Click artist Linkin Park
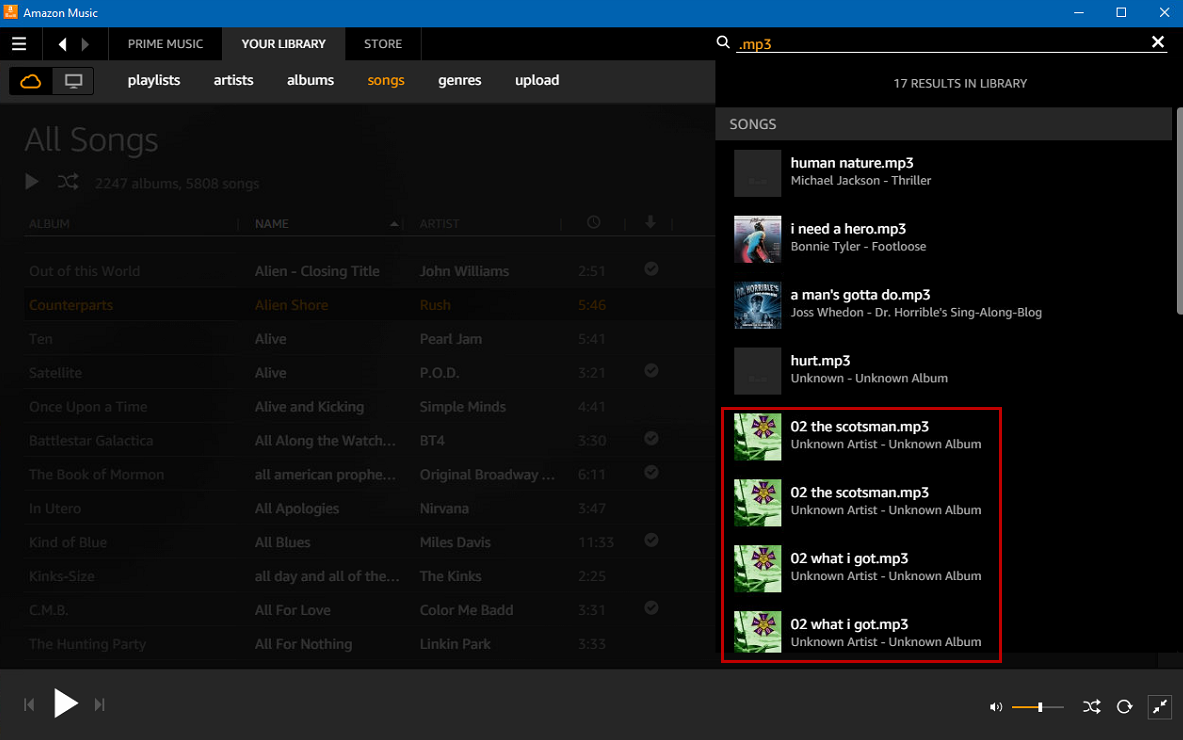 tap(455, 644)
